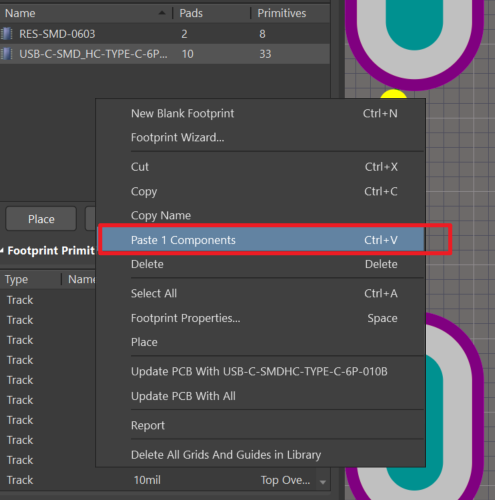The height and width of the screenshot is (500, 495).
Task: Click the Top Ove... layer cell
Action: click(x=285, y=480)
